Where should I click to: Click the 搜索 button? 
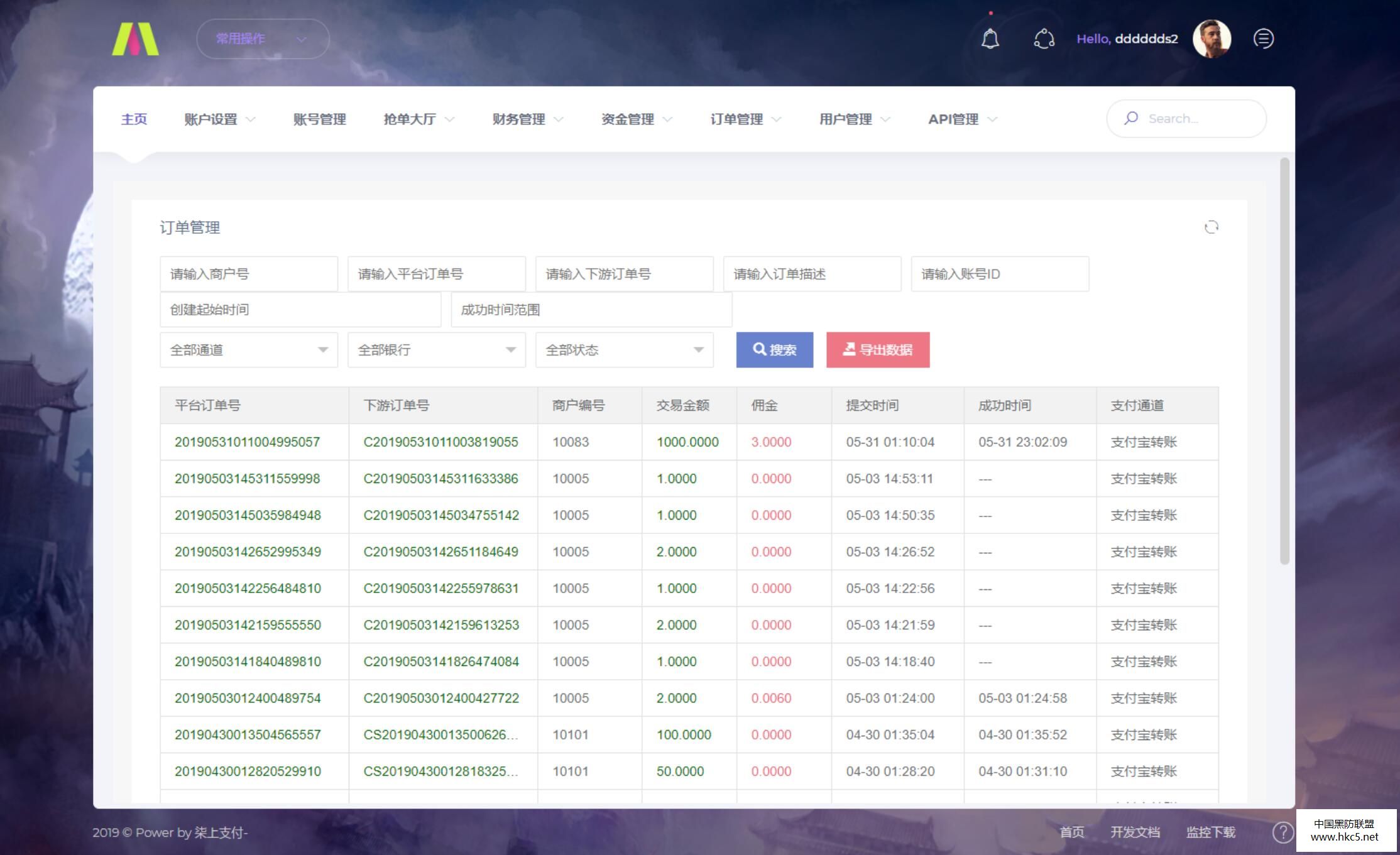coord(775,350)
